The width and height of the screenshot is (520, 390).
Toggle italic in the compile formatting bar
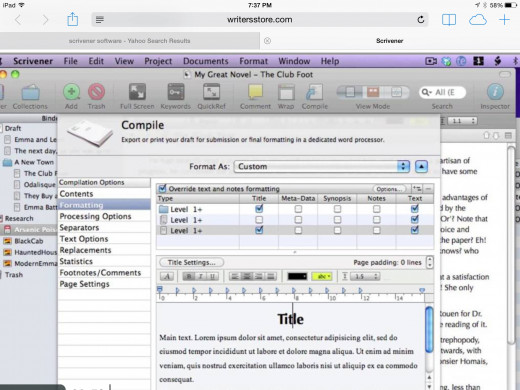[201, 276]
